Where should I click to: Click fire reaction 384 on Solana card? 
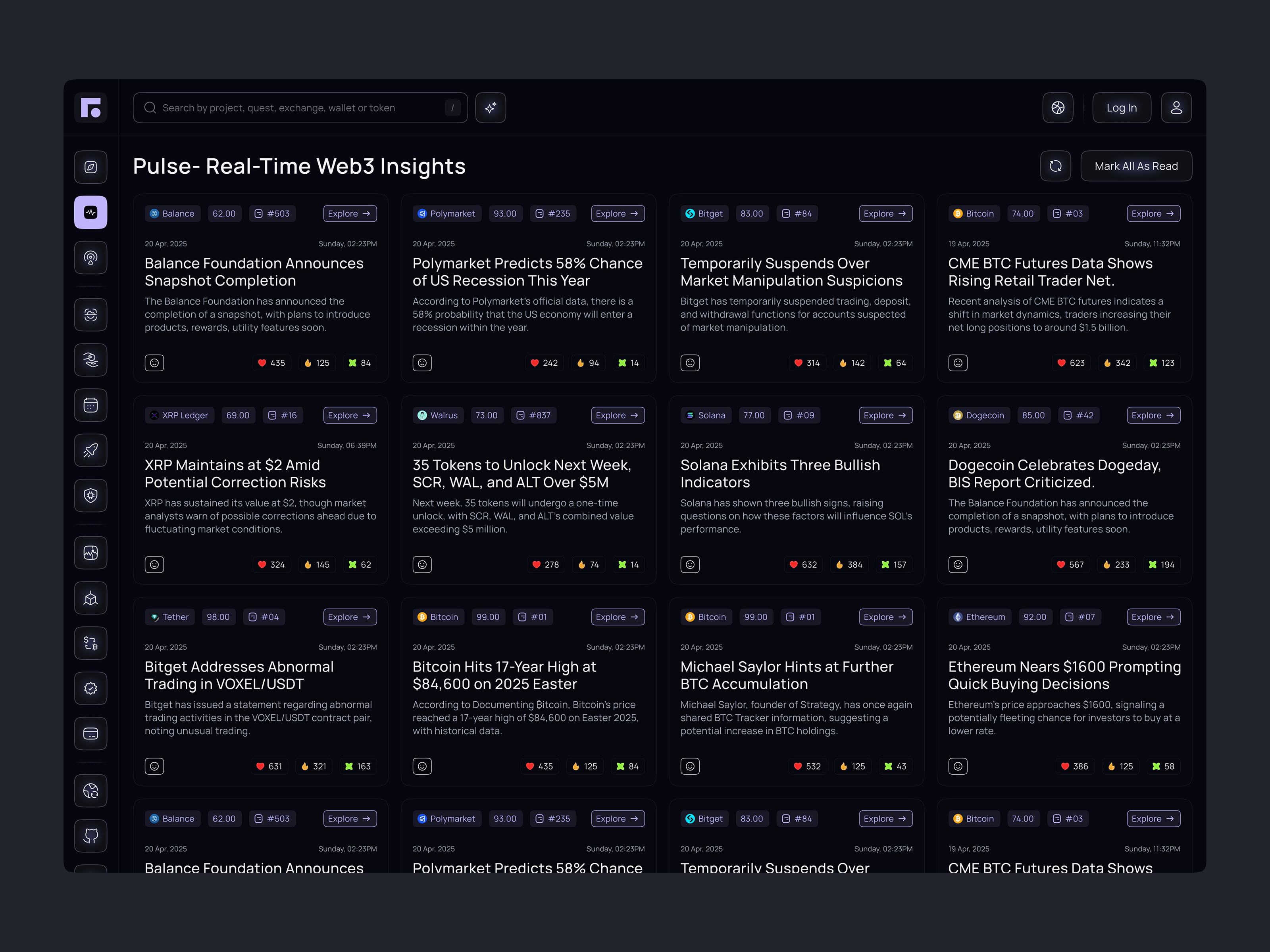point(849,565)
